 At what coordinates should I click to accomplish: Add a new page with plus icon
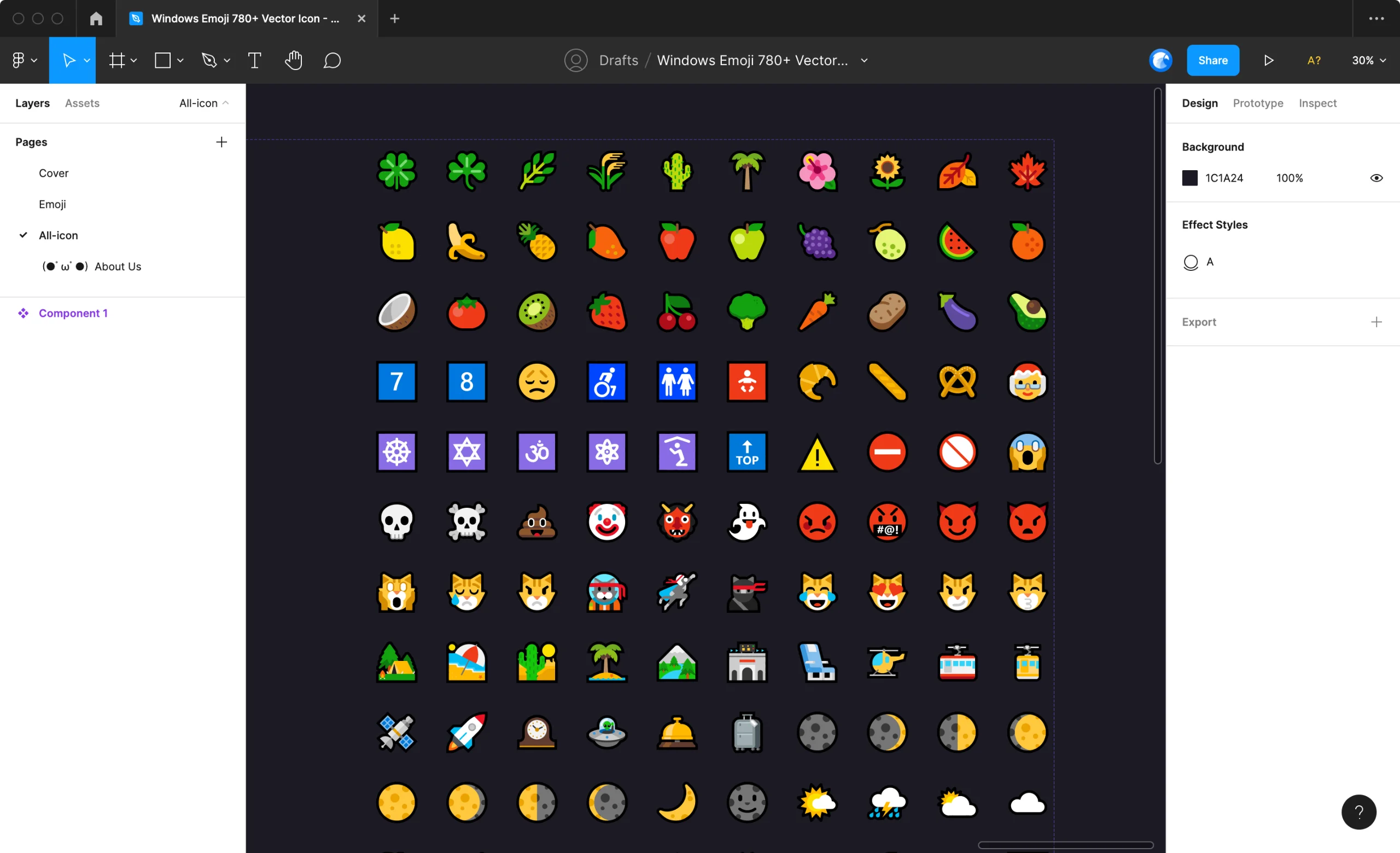[221, 142]
